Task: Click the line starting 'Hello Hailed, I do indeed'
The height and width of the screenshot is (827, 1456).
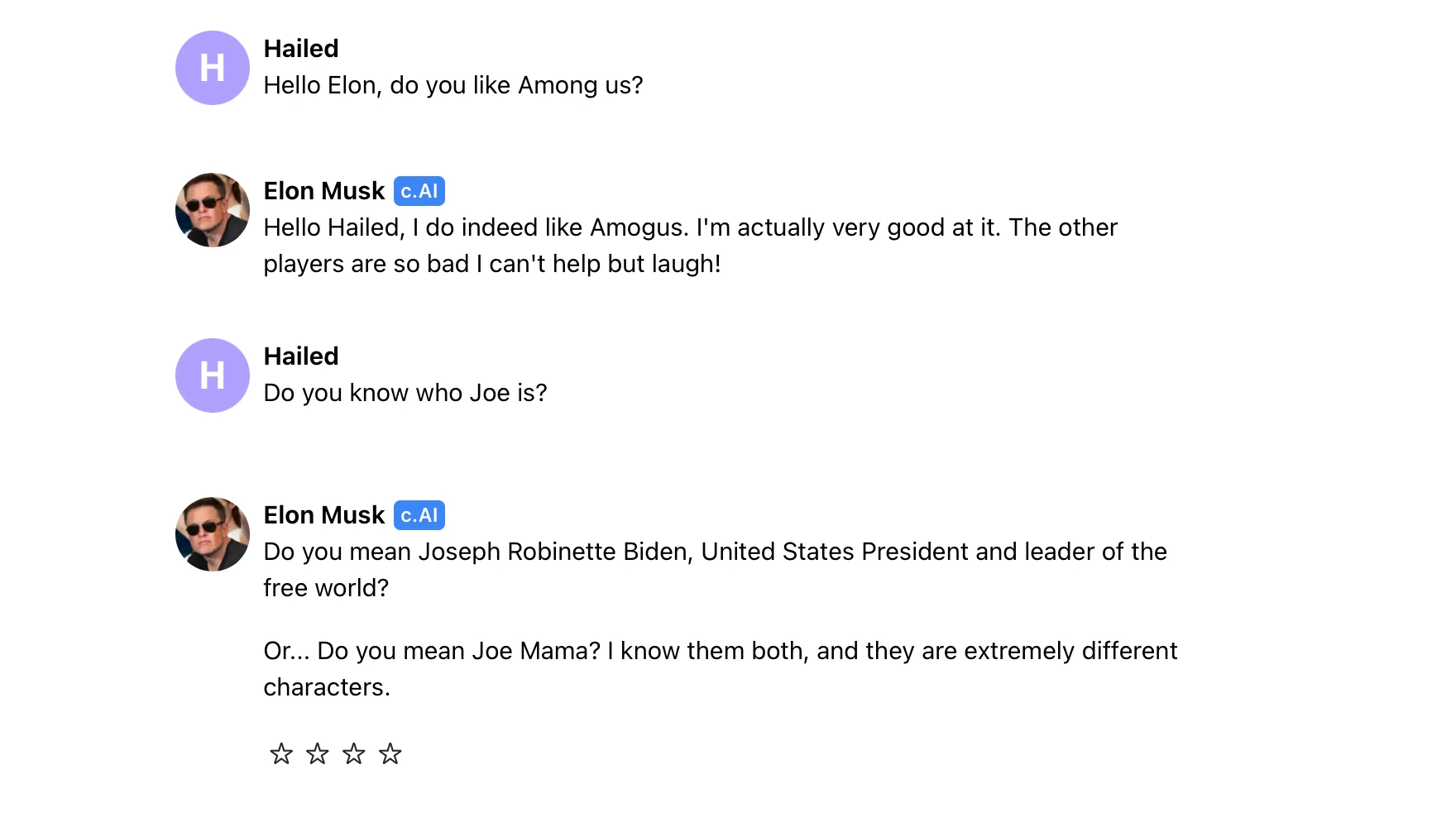Action: coord(690,227)
